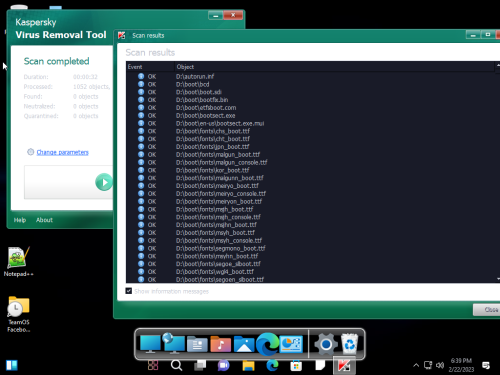Viewport: 500px width, 375px height.
Task: Select row D:\boot\fonts\meiryo_console.ttf
Action: pyautogui.click(x=310, y=194)
